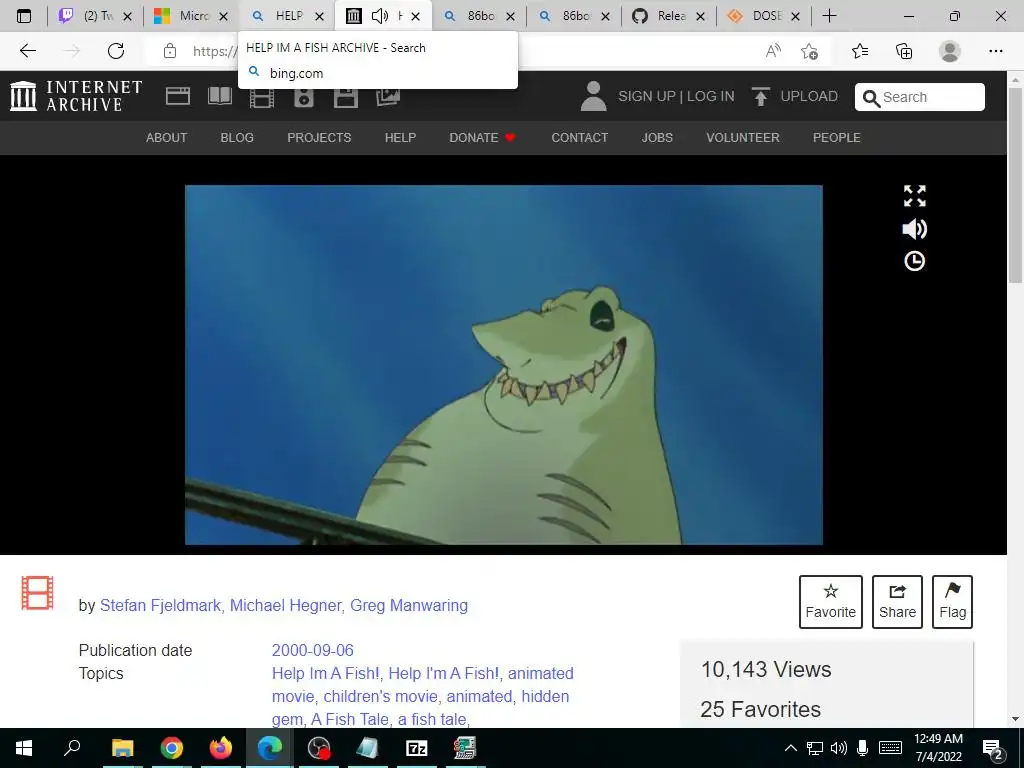Mute the tab via speaker icon in tab
The height and width of the screenshot is (768, 1024).
pos(379,16)
